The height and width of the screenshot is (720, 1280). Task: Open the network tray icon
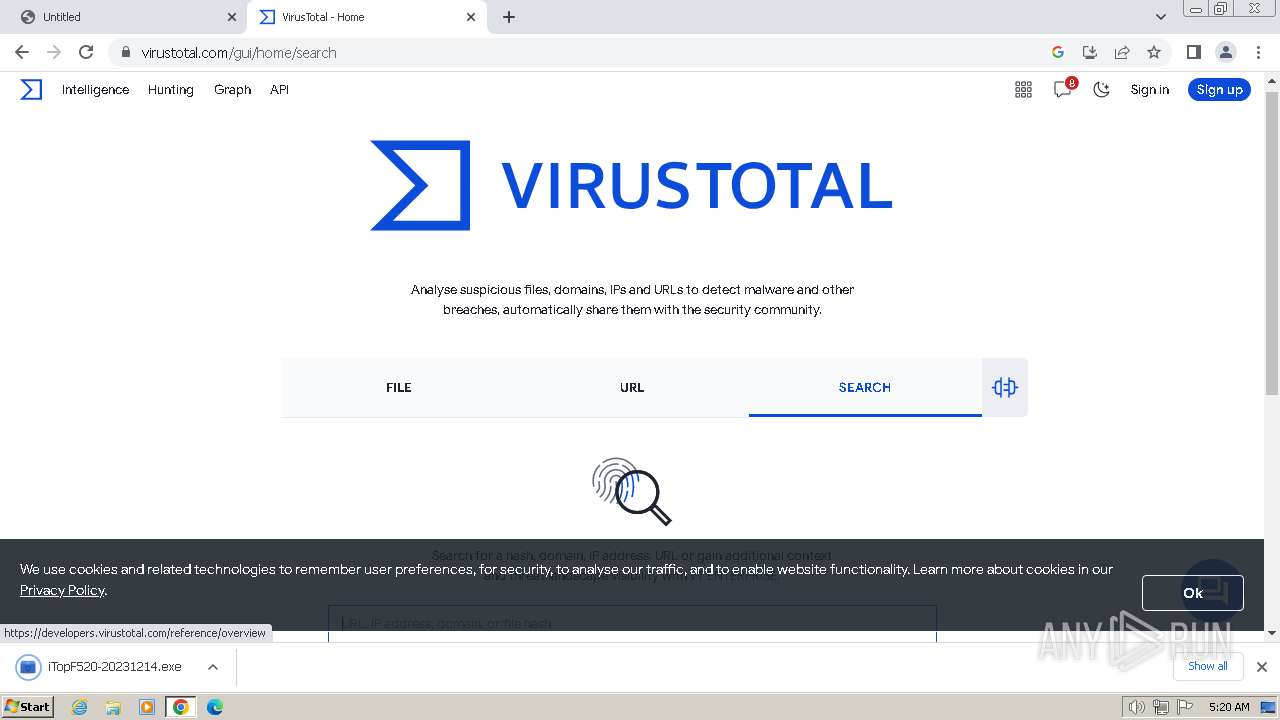click(1160, 707)
